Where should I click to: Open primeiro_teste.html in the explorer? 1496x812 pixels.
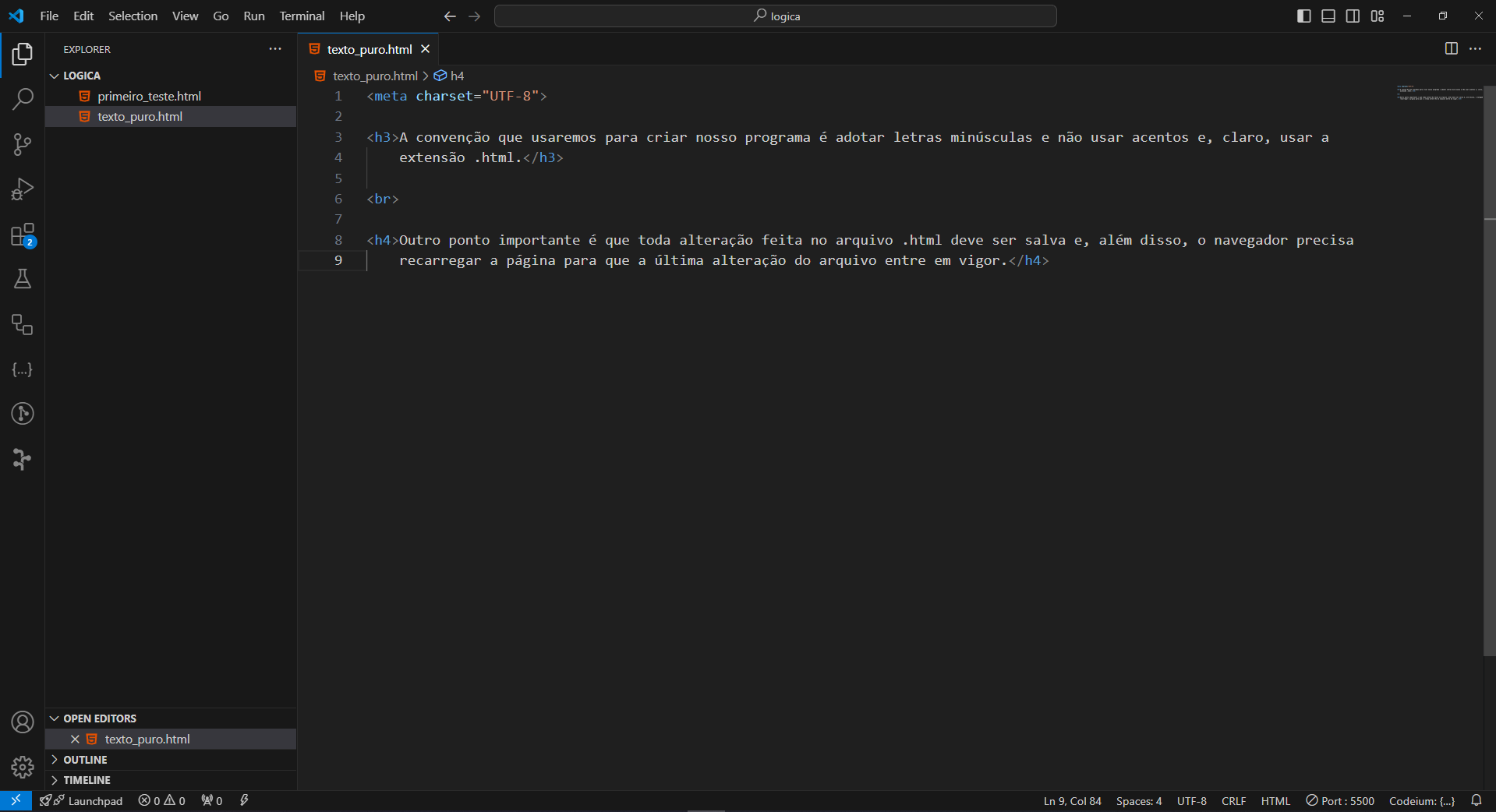(171, 96)
